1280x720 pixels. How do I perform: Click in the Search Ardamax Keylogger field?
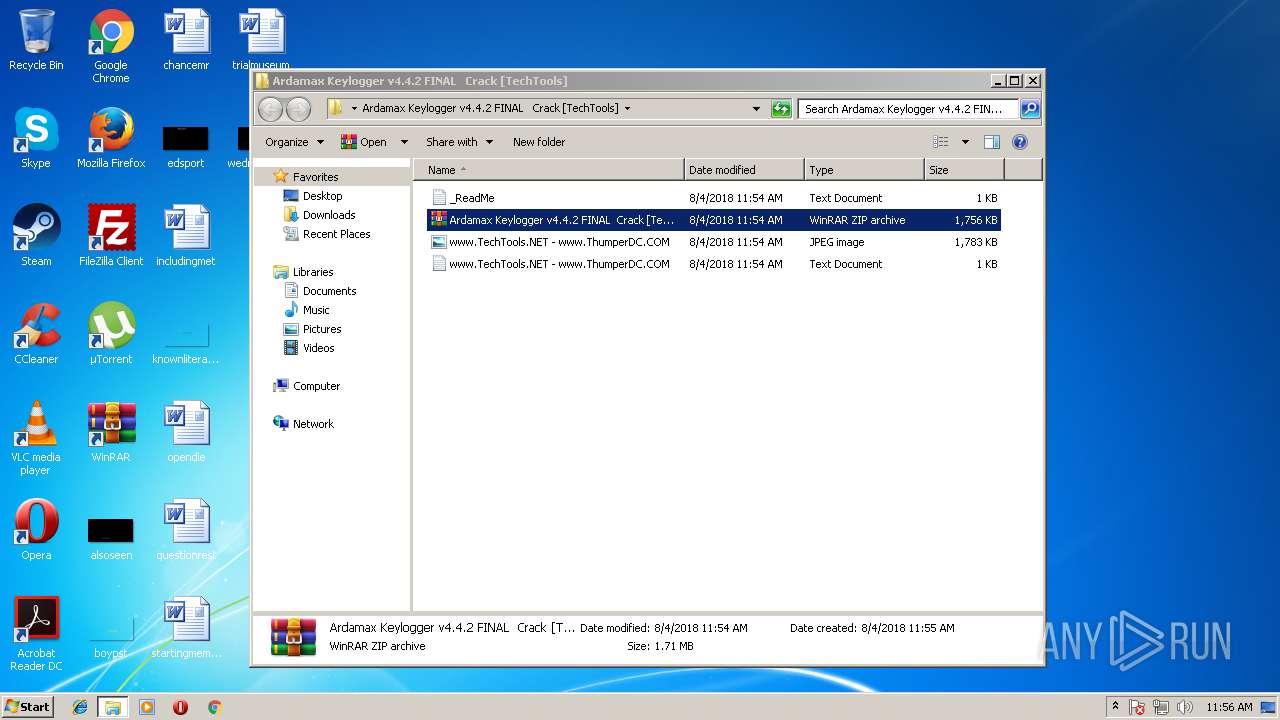click(x=908, y=108)
